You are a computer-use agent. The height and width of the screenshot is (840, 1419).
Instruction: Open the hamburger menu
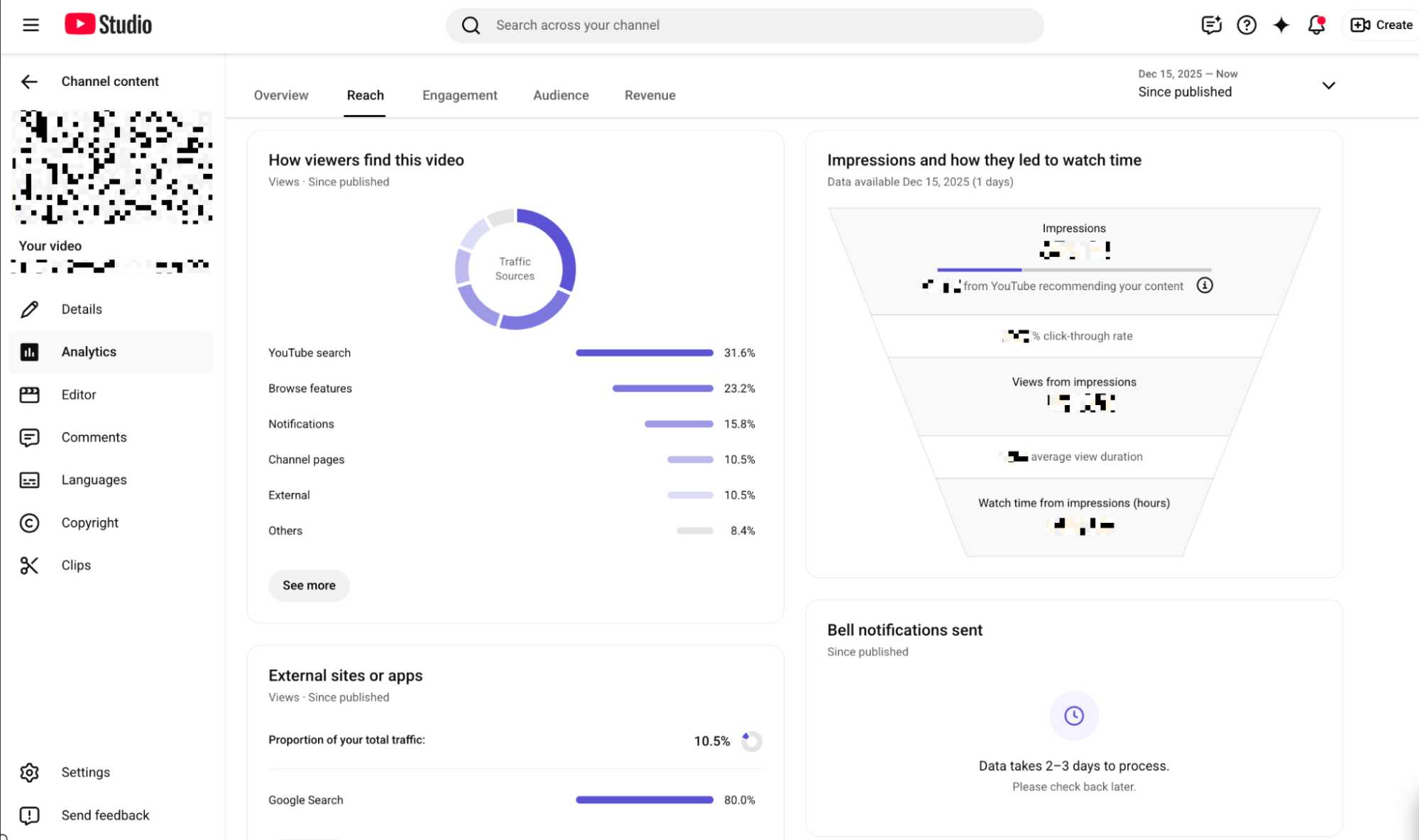click(x=31, y=24)
